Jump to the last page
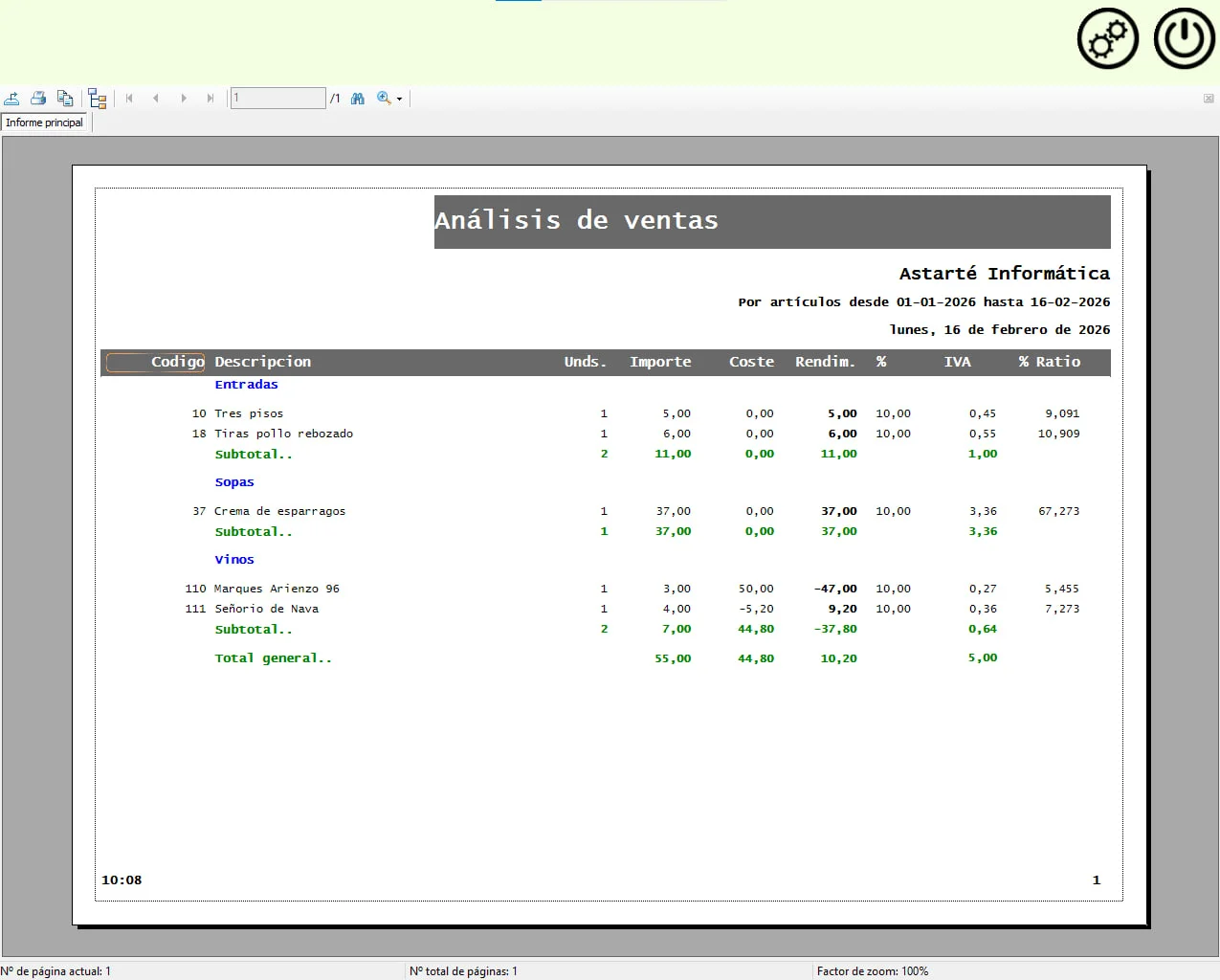Screen dimensions: 1220x980 [x=211, y=99]
